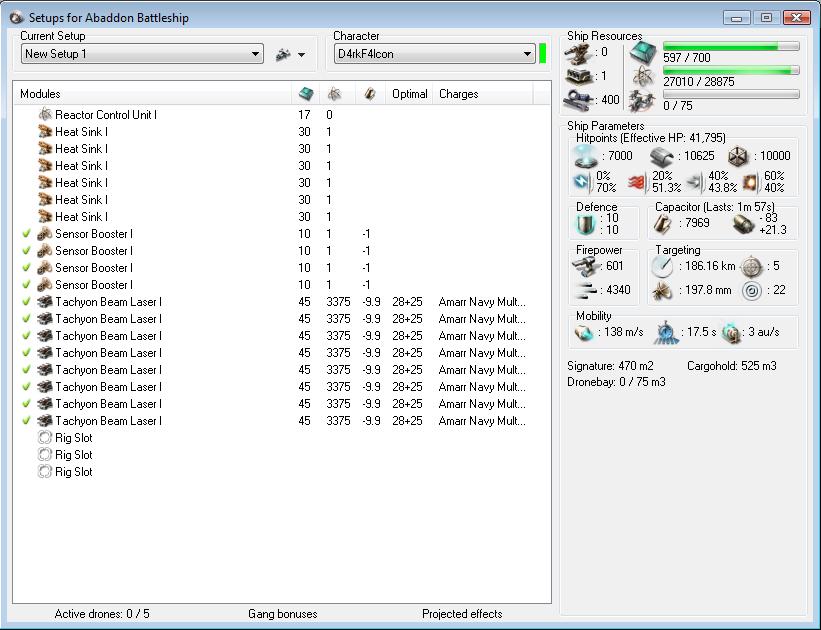Click the scan resolution icon showing 197.8 mm
The image size is (821, 630).
click(x=662, y=290)
